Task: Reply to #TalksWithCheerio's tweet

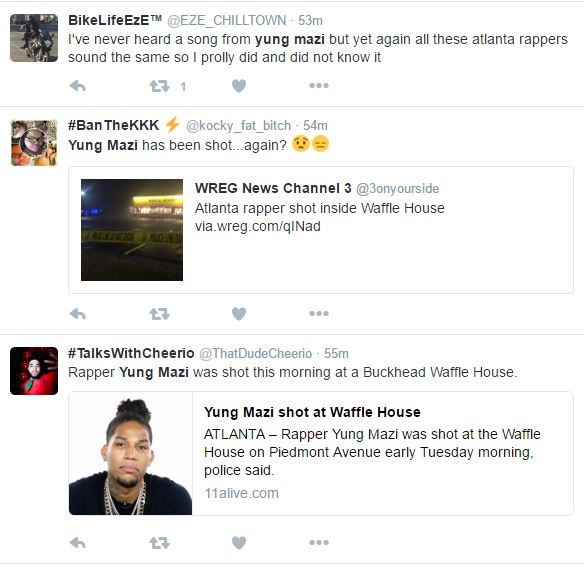Action: point(77,543)
